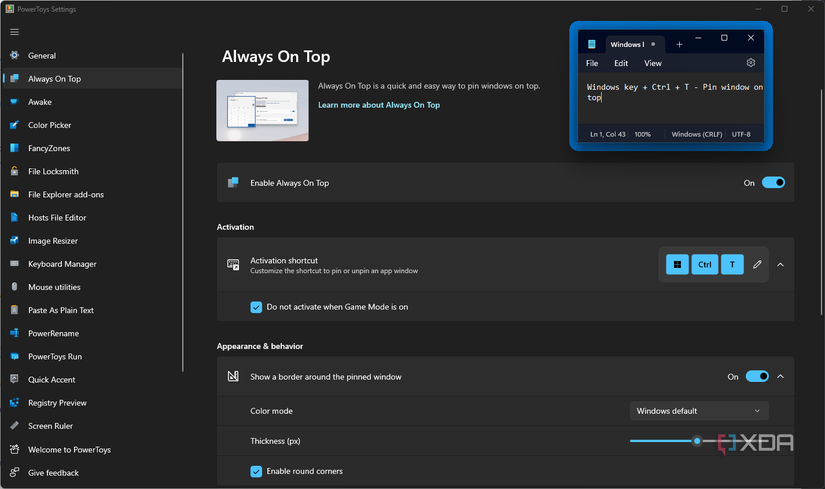Screen dimensions: 825x489
Task: Open View menu in Notepad
Action: 652,63
